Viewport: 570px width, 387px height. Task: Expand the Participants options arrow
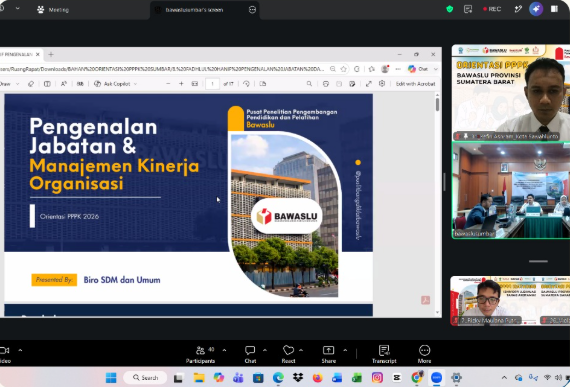click(224, 350)
